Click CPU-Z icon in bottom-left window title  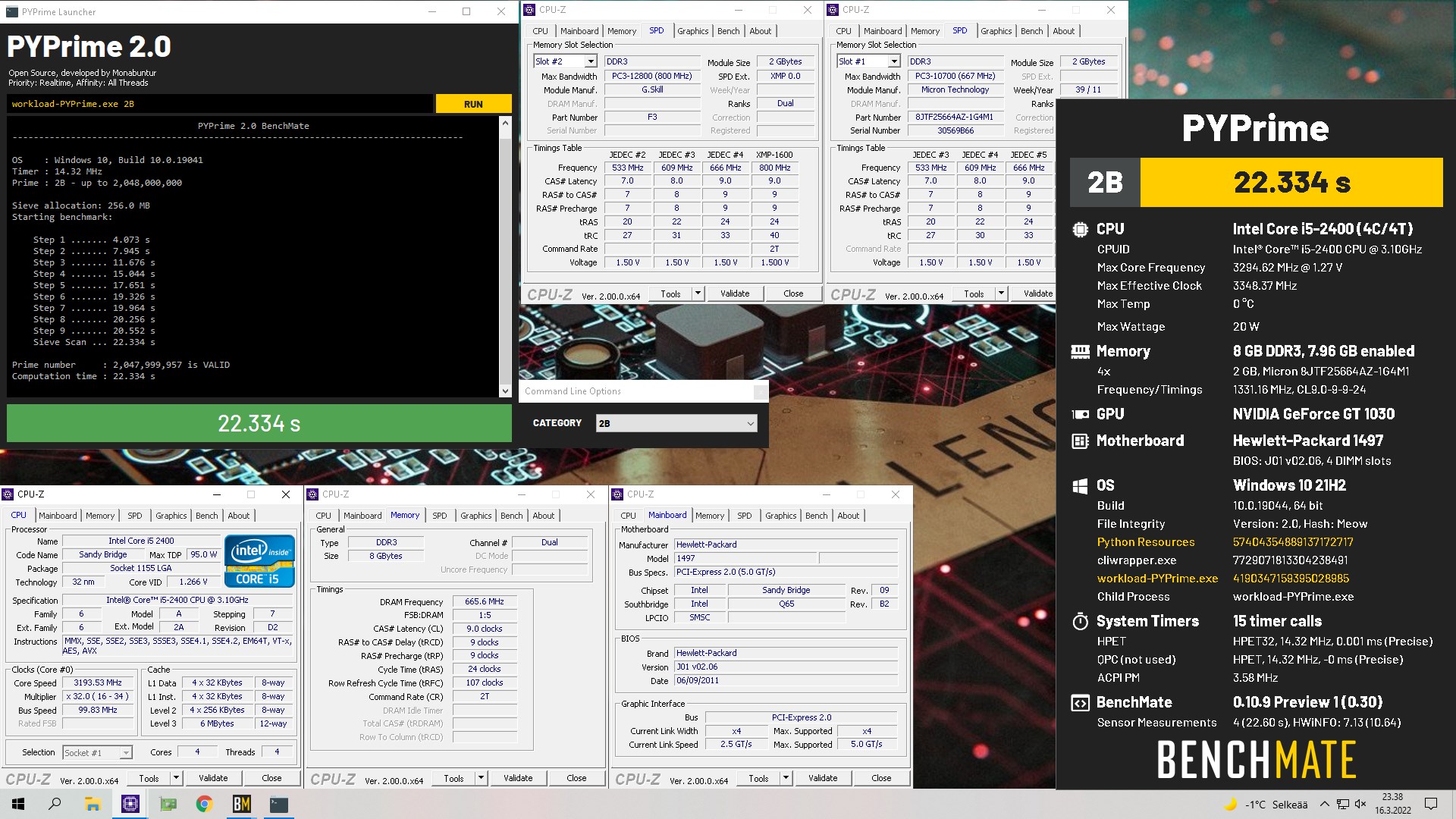click(8, 494)
